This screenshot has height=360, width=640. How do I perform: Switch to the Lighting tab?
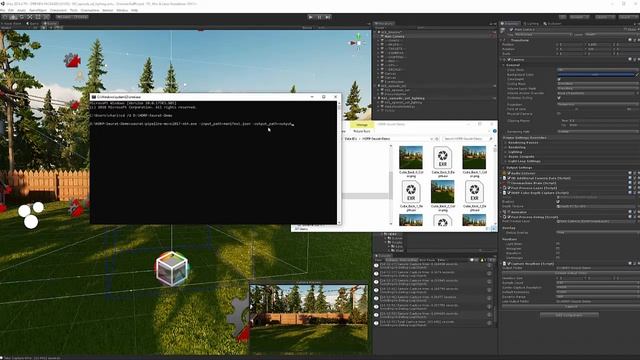click(531, 24)
